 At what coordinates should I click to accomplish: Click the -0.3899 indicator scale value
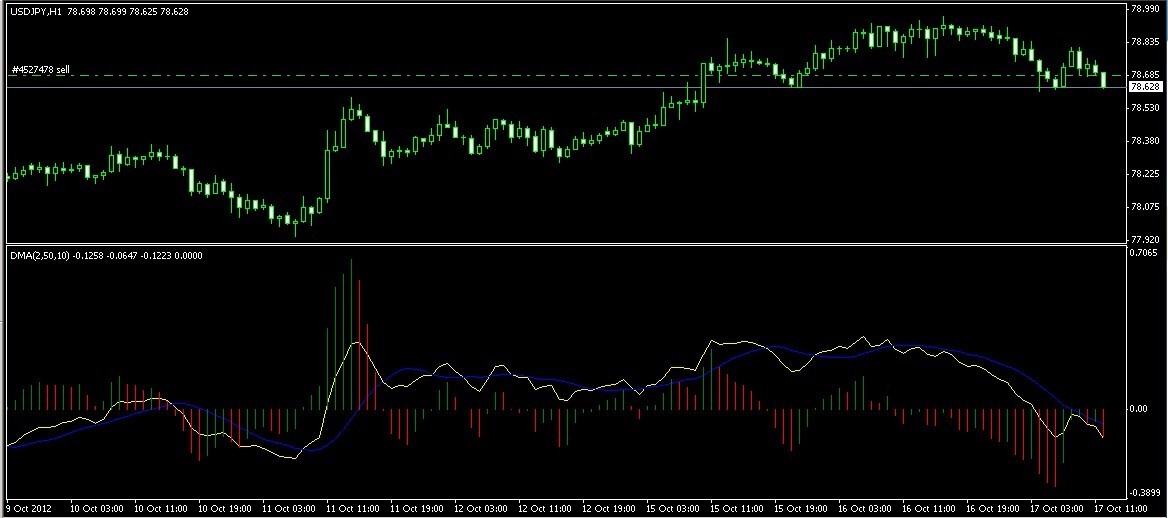click(1144, 493)
